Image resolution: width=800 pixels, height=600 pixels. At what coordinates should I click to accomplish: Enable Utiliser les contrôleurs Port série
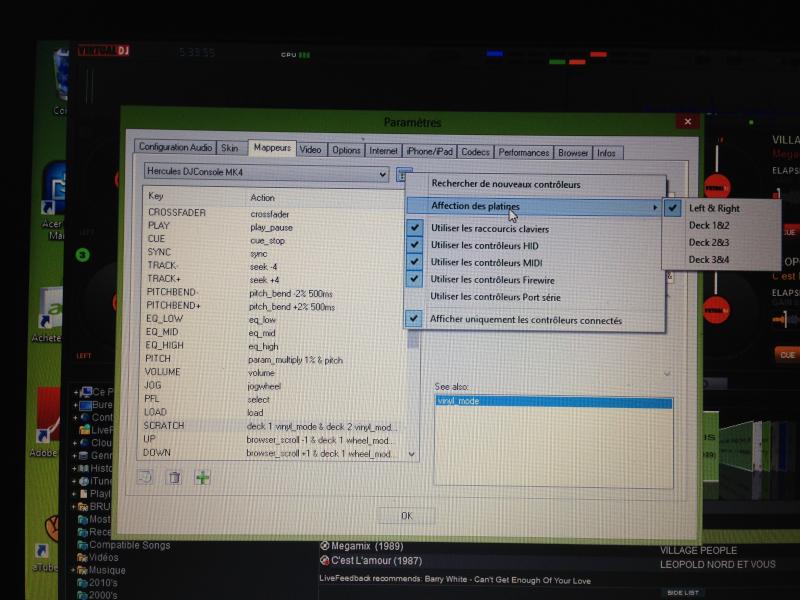click(414, 297)
